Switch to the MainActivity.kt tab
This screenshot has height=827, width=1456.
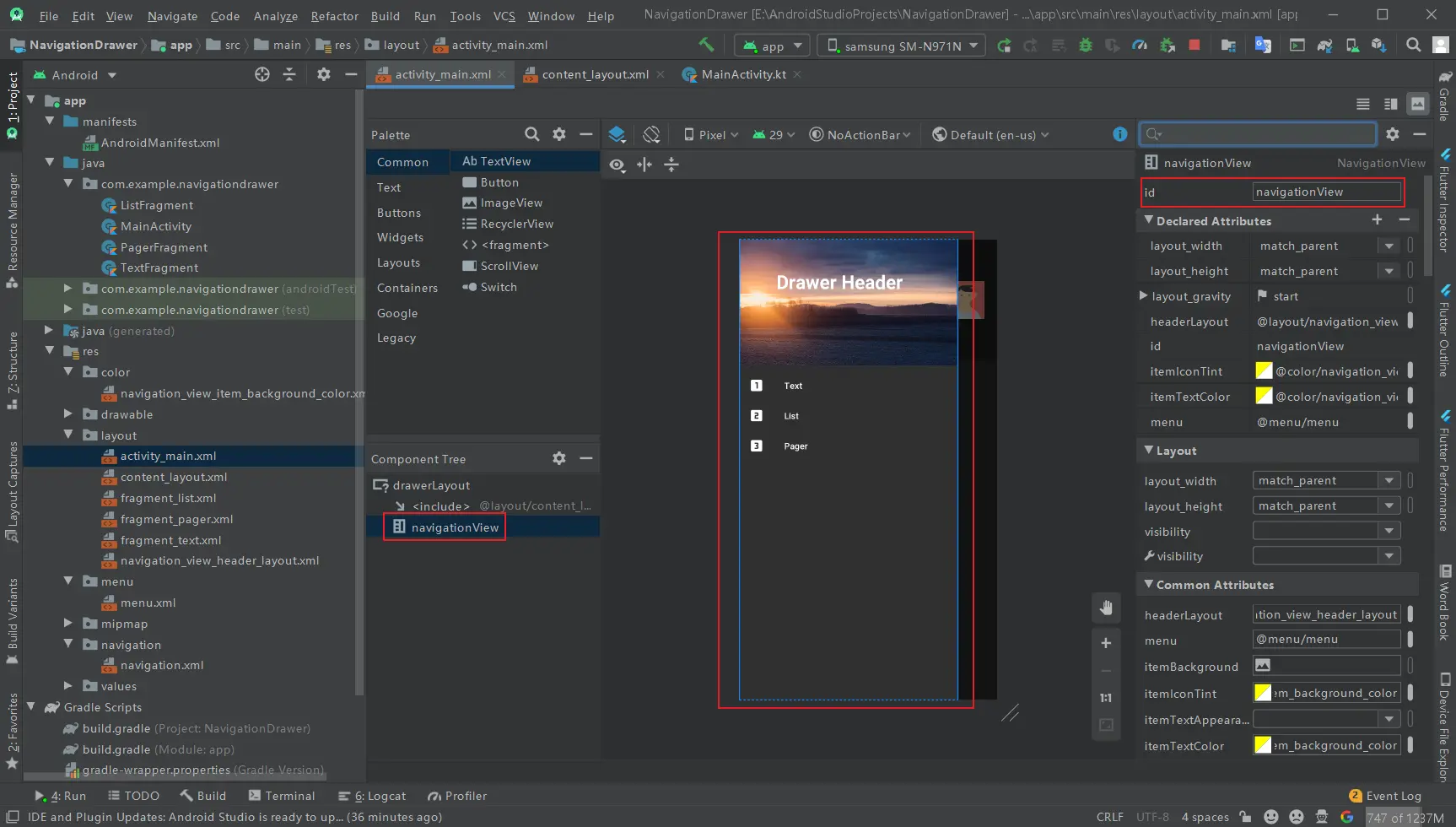click(743, 74)
